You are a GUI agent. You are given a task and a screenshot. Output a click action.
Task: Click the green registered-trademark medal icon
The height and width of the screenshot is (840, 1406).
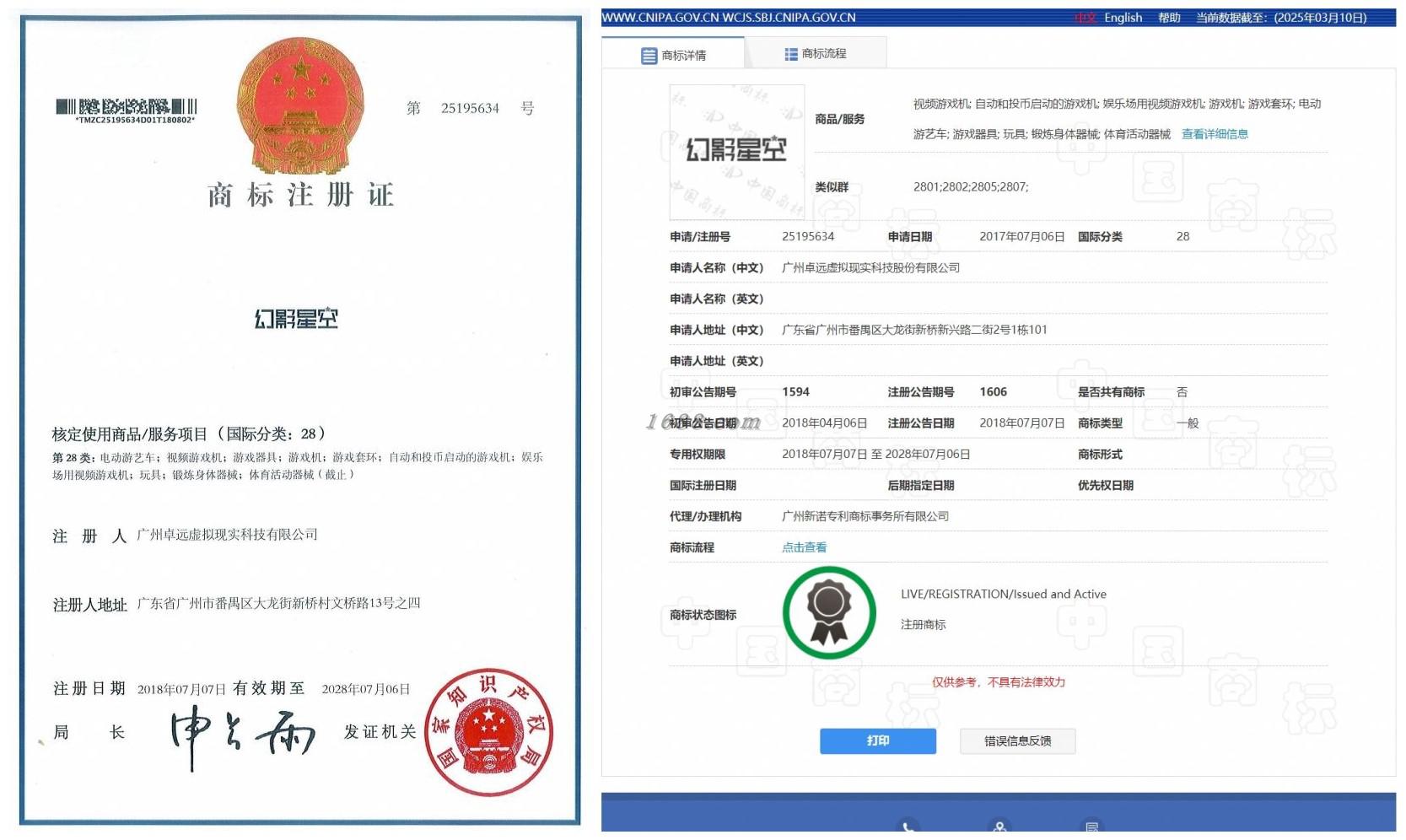[x=829, y=612]
